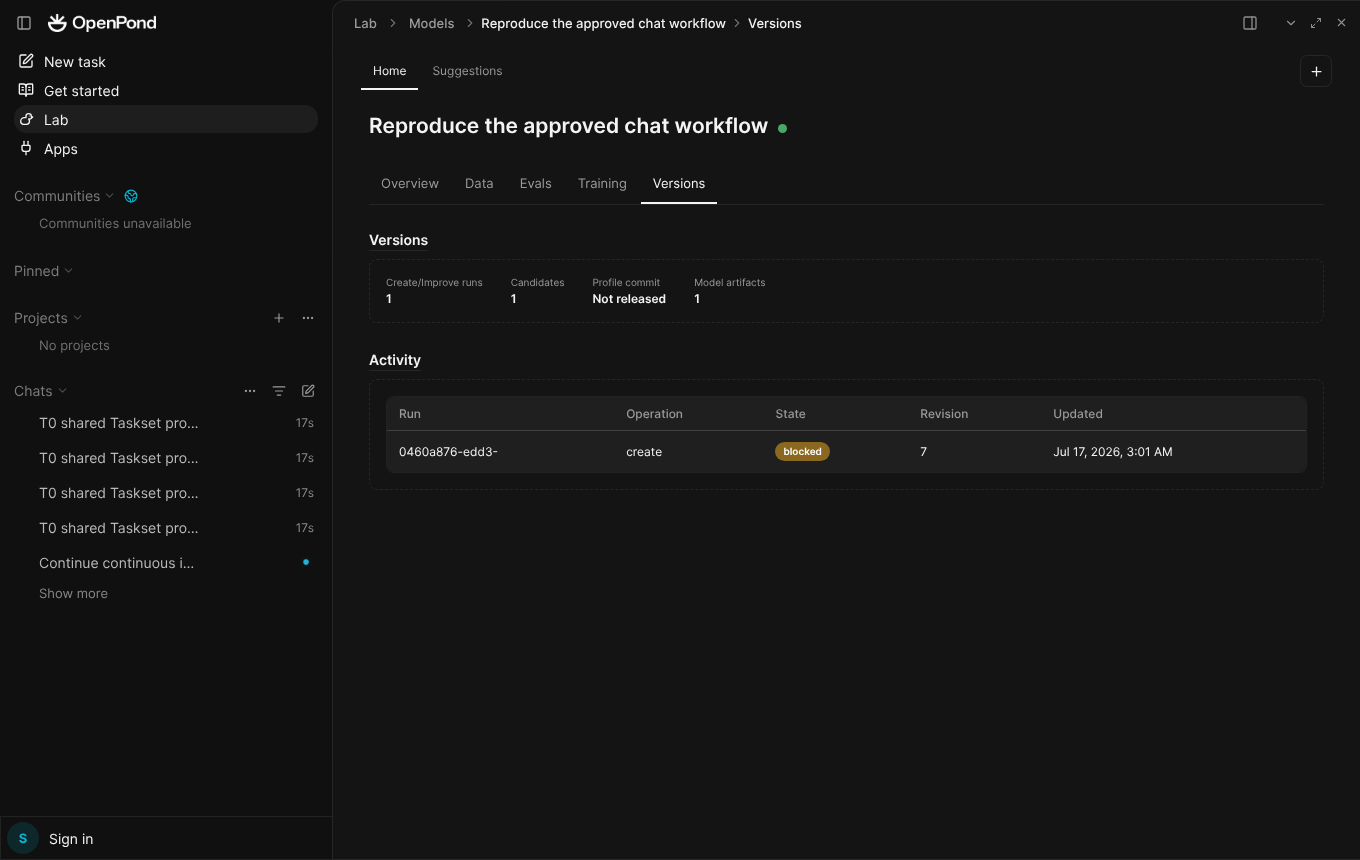This screenshot has width=1360, height=860.
Task: Open Projects more options menu
Action: tap(308, 318)
